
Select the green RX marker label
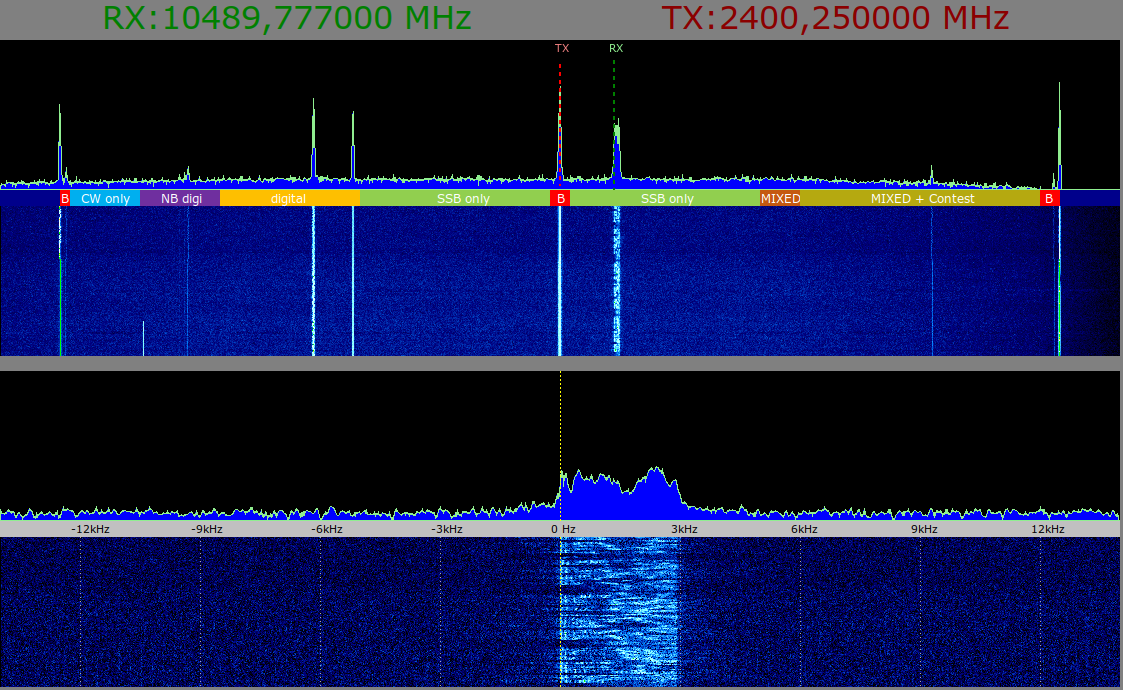(x=615, y=48)
